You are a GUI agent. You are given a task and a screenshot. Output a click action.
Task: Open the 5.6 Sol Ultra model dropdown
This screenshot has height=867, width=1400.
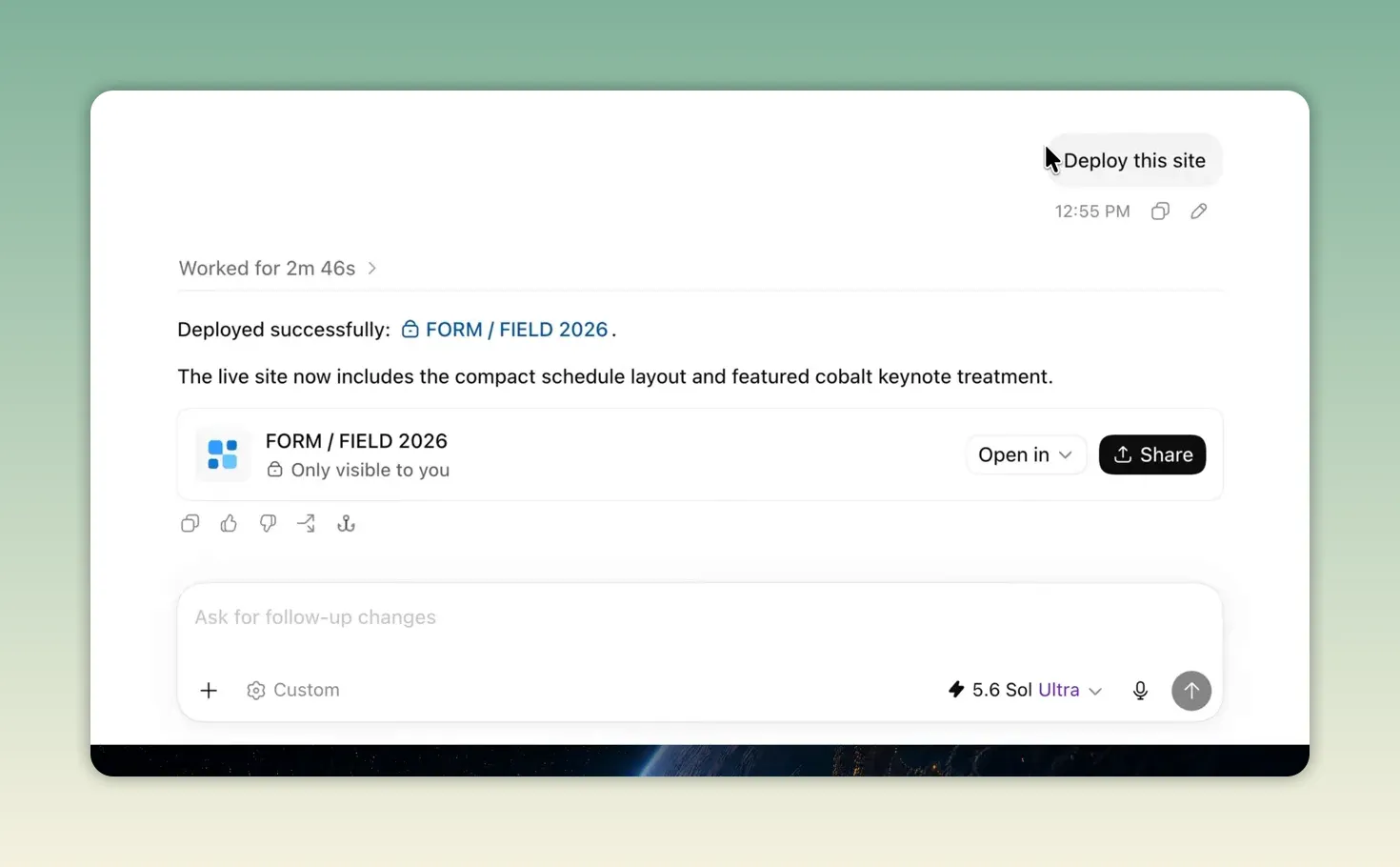click(1026, 691)
